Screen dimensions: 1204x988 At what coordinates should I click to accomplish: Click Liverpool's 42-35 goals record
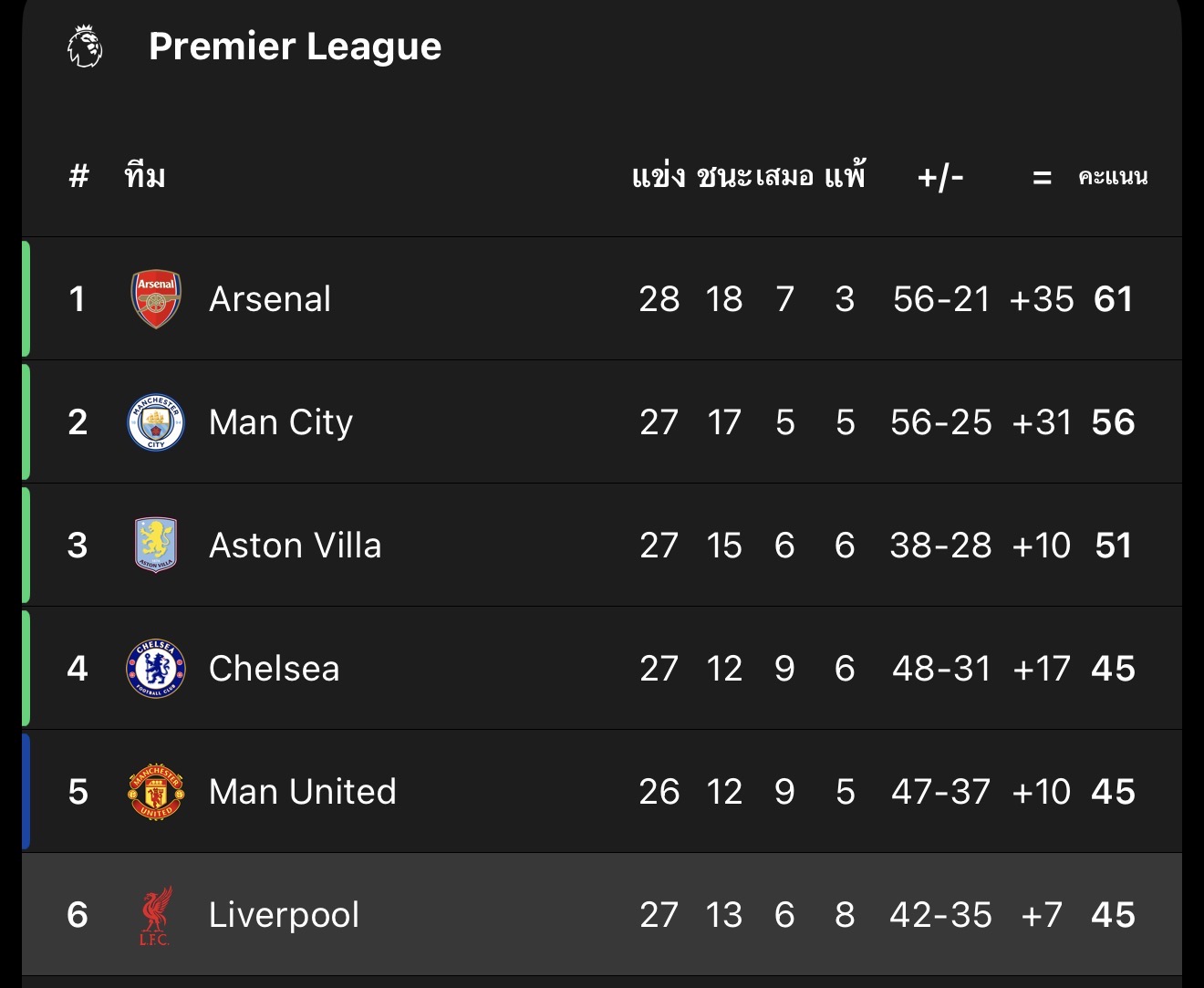[x=940, y=915]
